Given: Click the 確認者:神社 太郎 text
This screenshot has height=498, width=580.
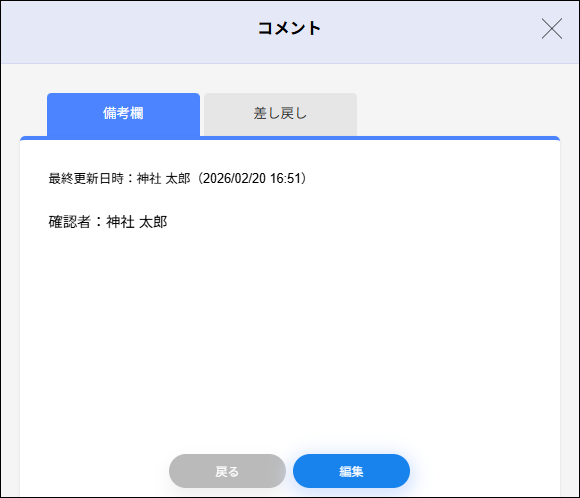Looking at the screenshot, I should 108,222.
